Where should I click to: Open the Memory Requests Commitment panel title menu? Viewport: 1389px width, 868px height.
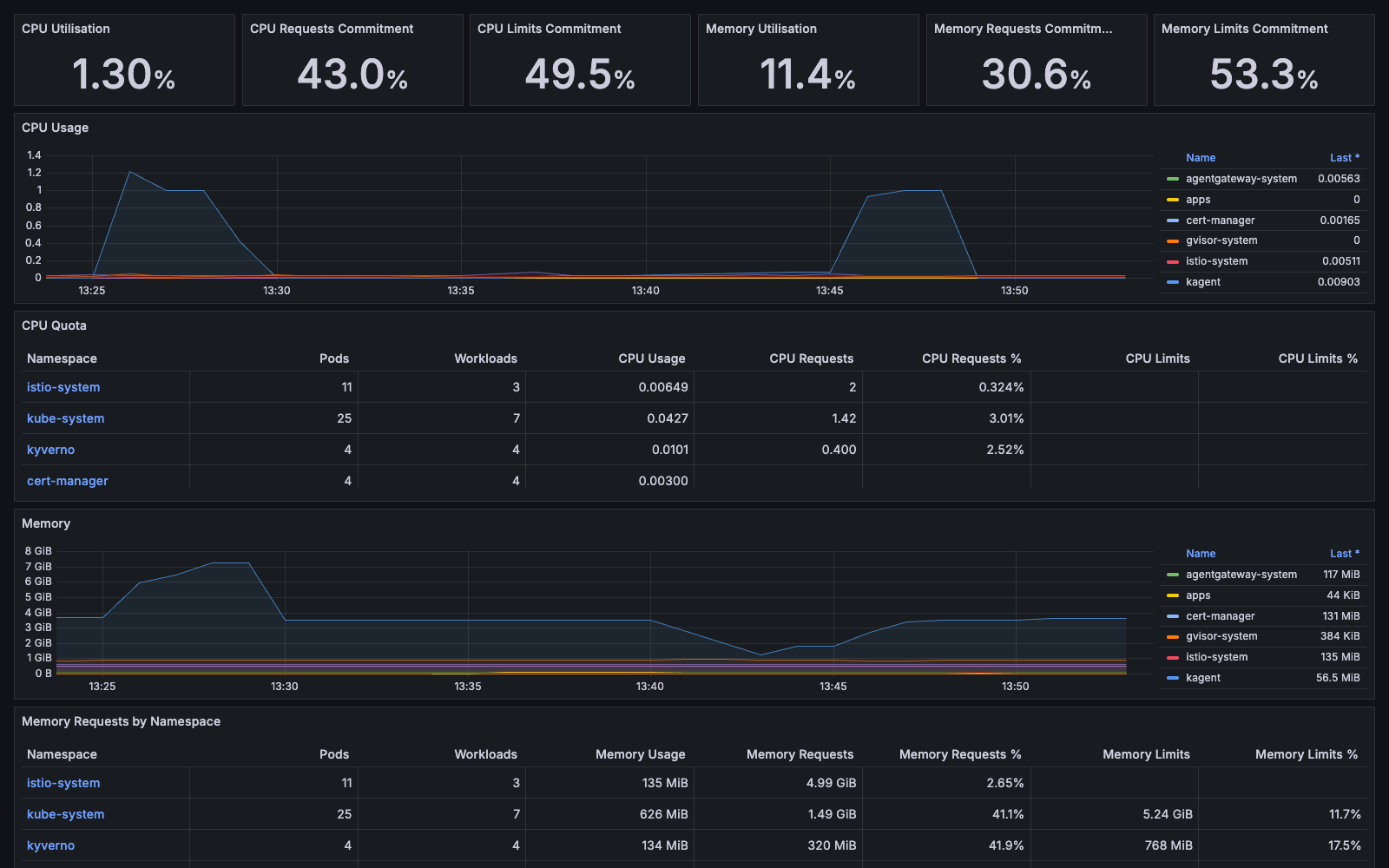tap(1023, 29)
